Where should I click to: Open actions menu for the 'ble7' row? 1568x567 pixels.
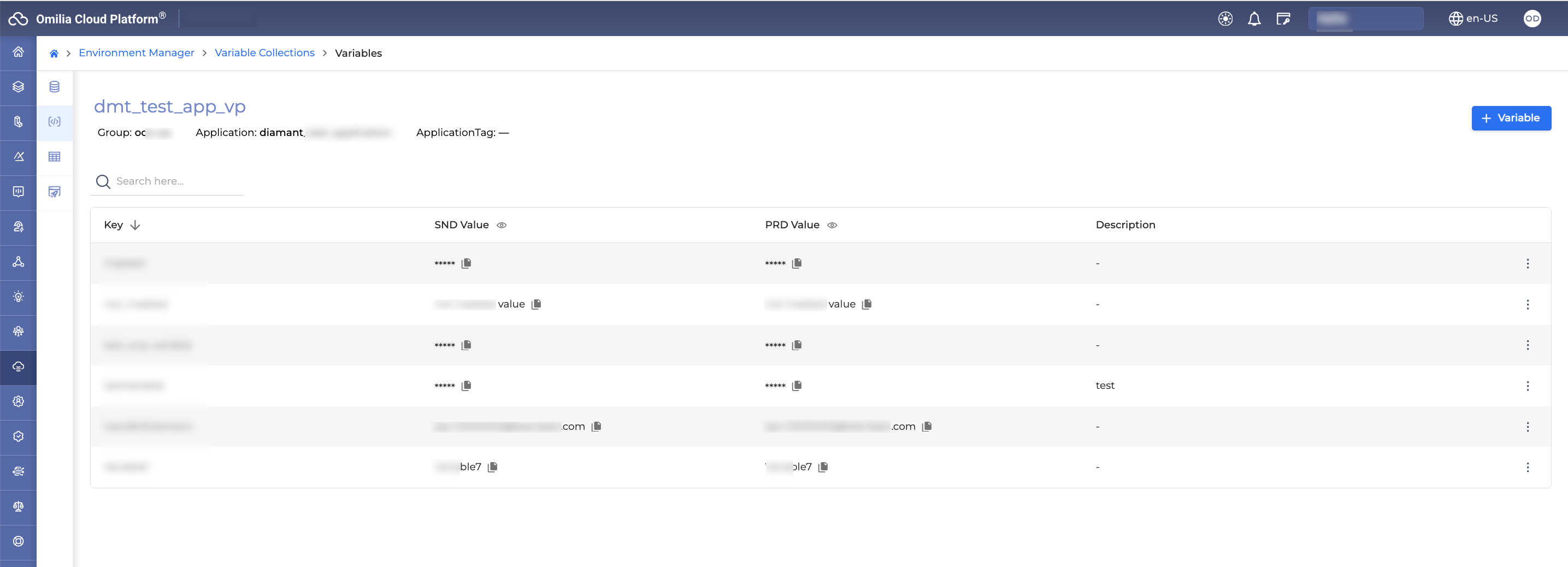click(1527, 467)
